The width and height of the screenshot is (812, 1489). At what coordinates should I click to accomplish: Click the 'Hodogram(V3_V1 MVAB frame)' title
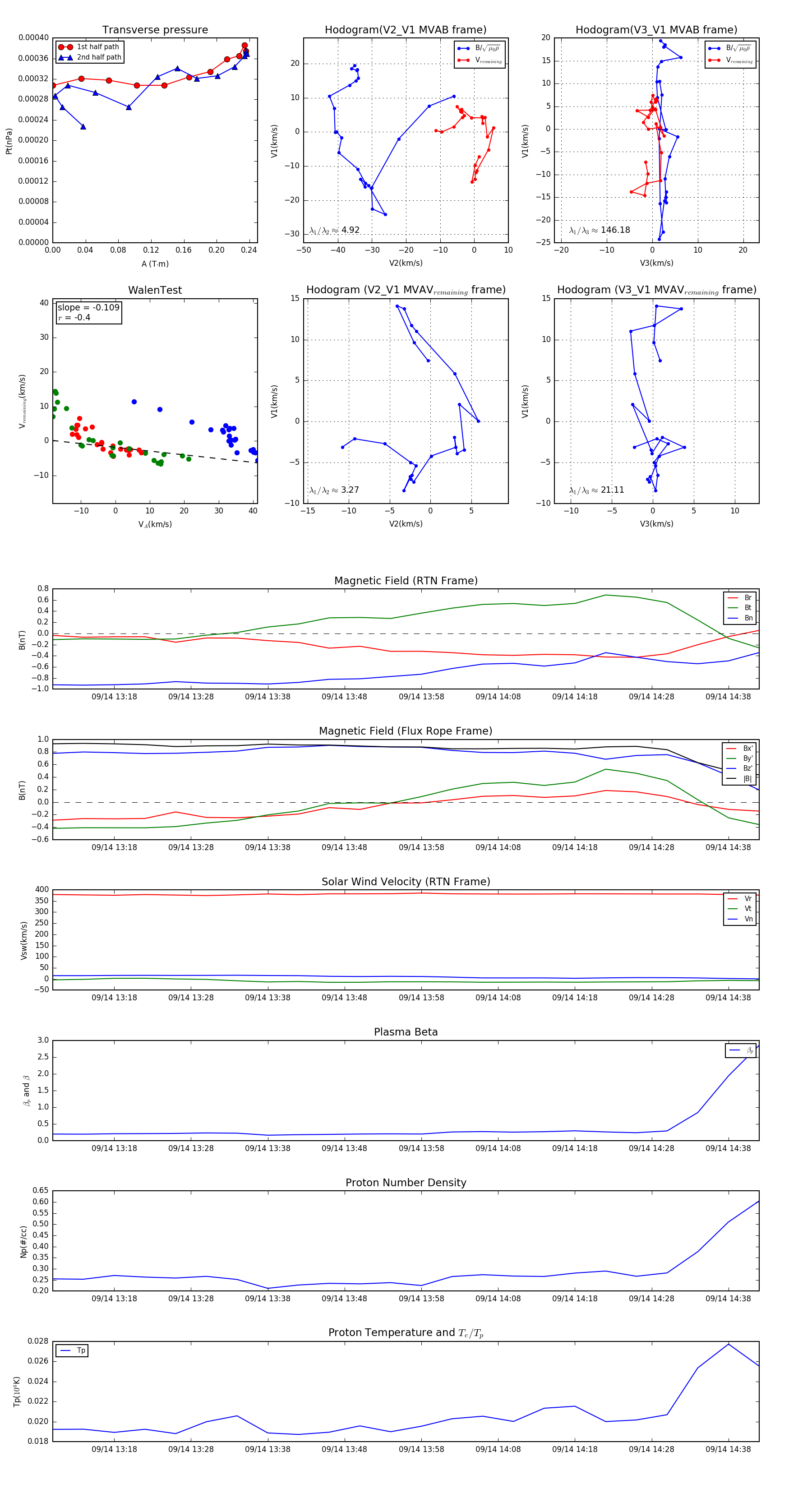tap(656, 29)
